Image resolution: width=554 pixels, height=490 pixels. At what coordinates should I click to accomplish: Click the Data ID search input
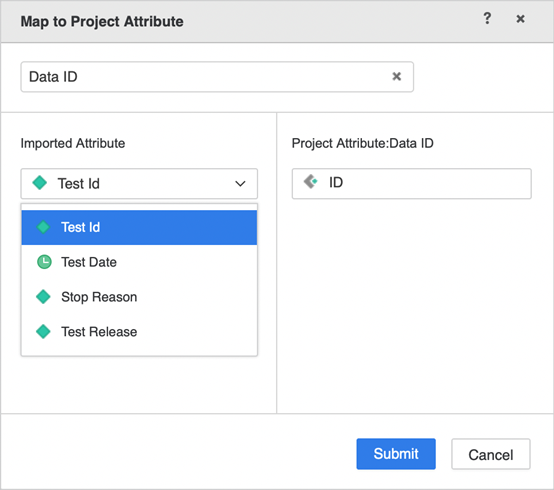click(x=217, y=77)
